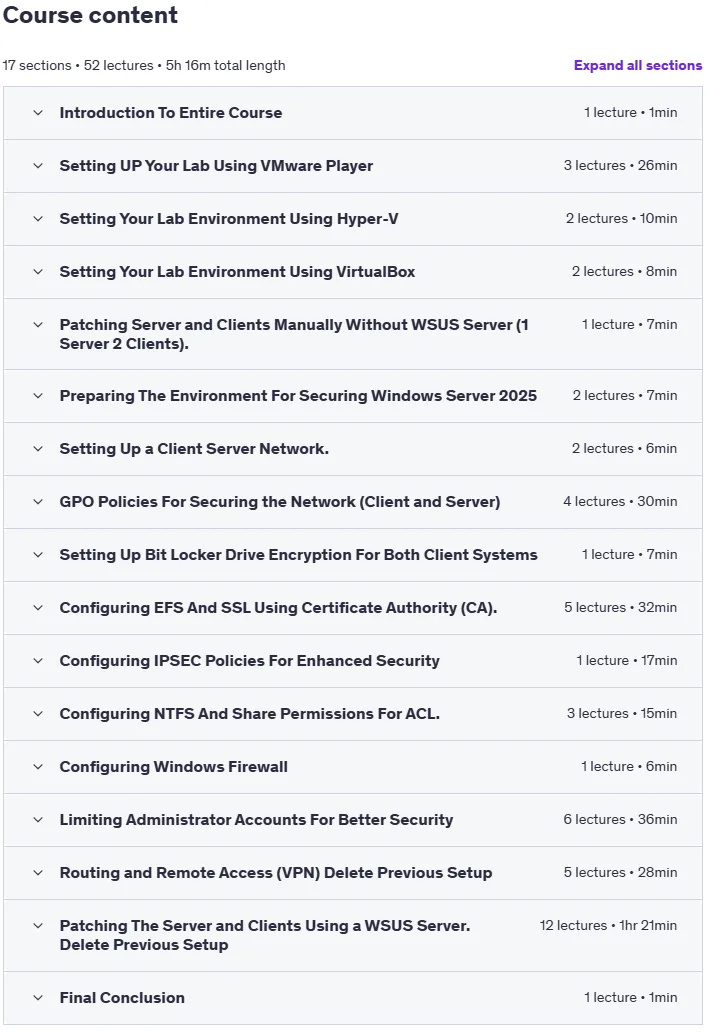This screenshot has width=707, height=1032.
Task: Expand Patching Server Manually Without WSUS chevron
Action: (38, 324)
